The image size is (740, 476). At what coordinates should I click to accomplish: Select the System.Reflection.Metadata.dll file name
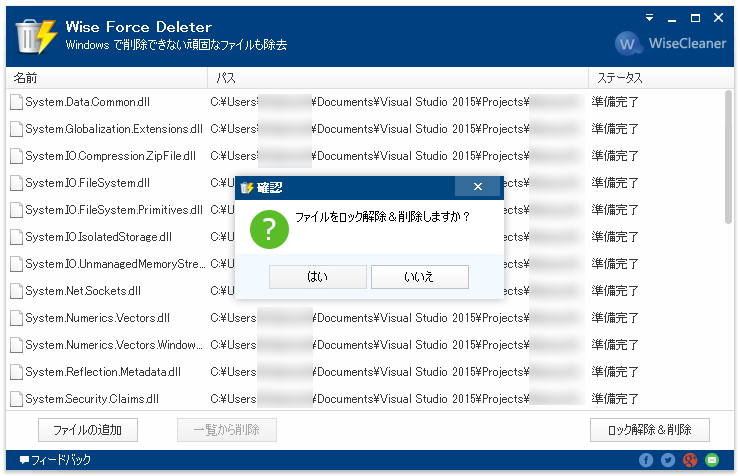click(x=103, y=372)
